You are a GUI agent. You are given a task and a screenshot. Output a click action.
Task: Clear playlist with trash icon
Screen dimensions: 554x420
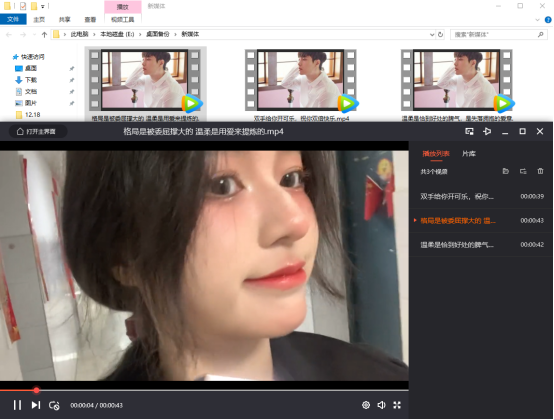click(540, 171)
